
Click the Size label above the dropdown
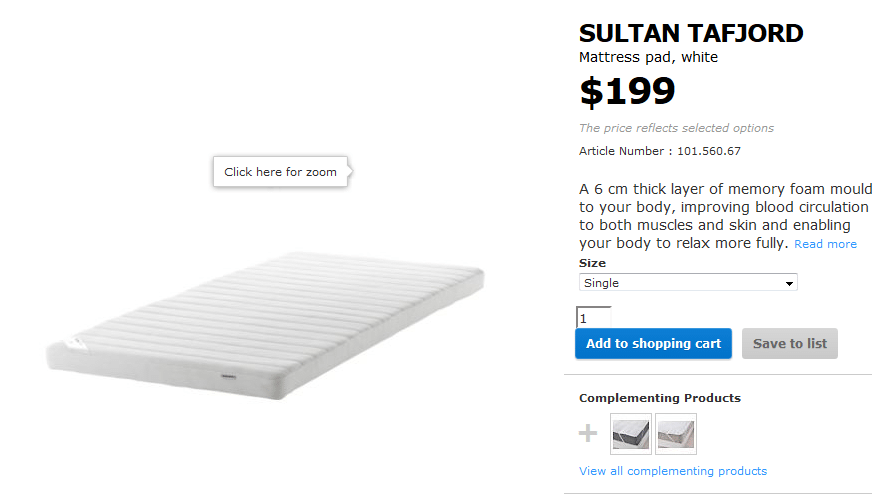592,263
